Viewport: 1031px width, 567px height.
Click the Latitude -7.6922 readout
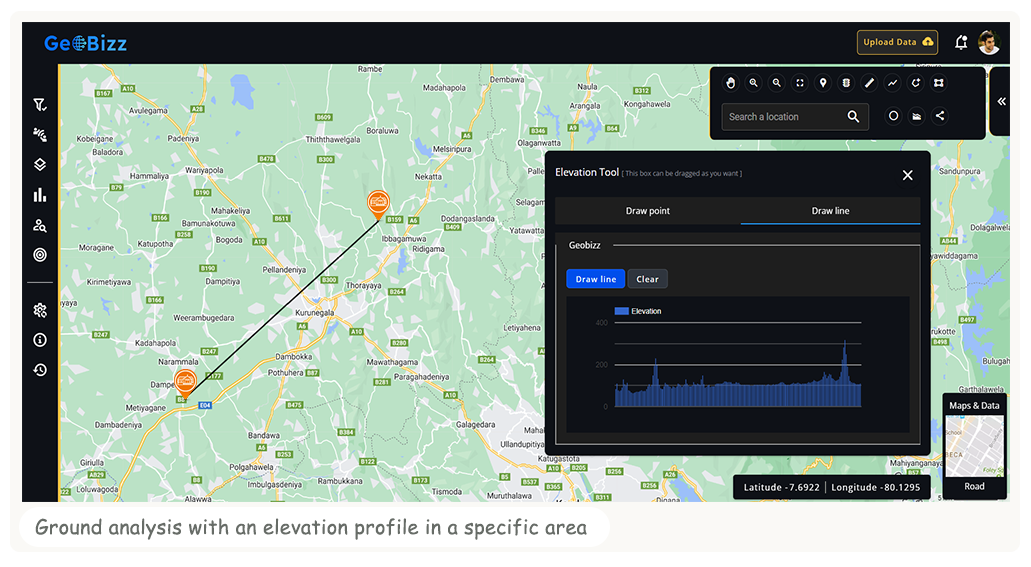[781, 487]
